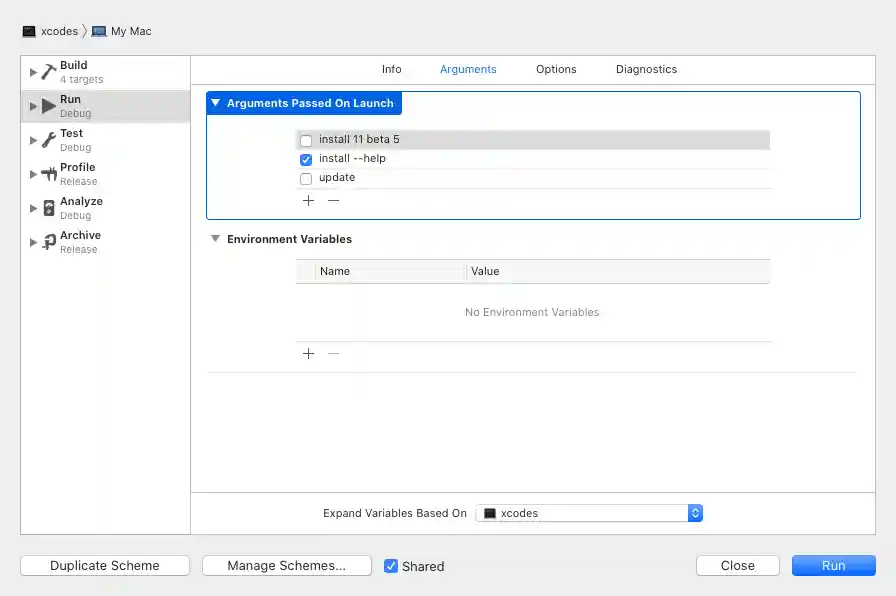Disable the 'install --help' argument

(x=306, y=159)
